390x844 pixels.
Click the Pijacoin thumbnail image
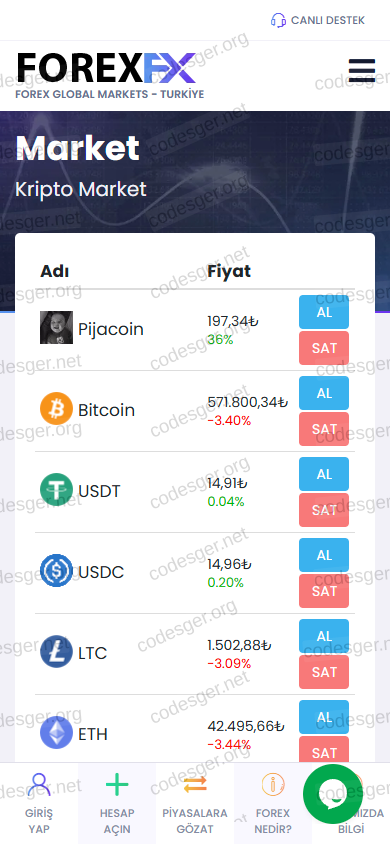click(x=56, y=328)
